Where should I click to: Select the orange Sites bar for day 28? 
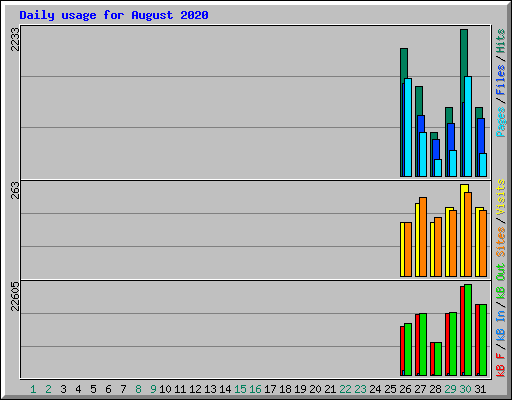pyautogui.click(x=438, y=247)
